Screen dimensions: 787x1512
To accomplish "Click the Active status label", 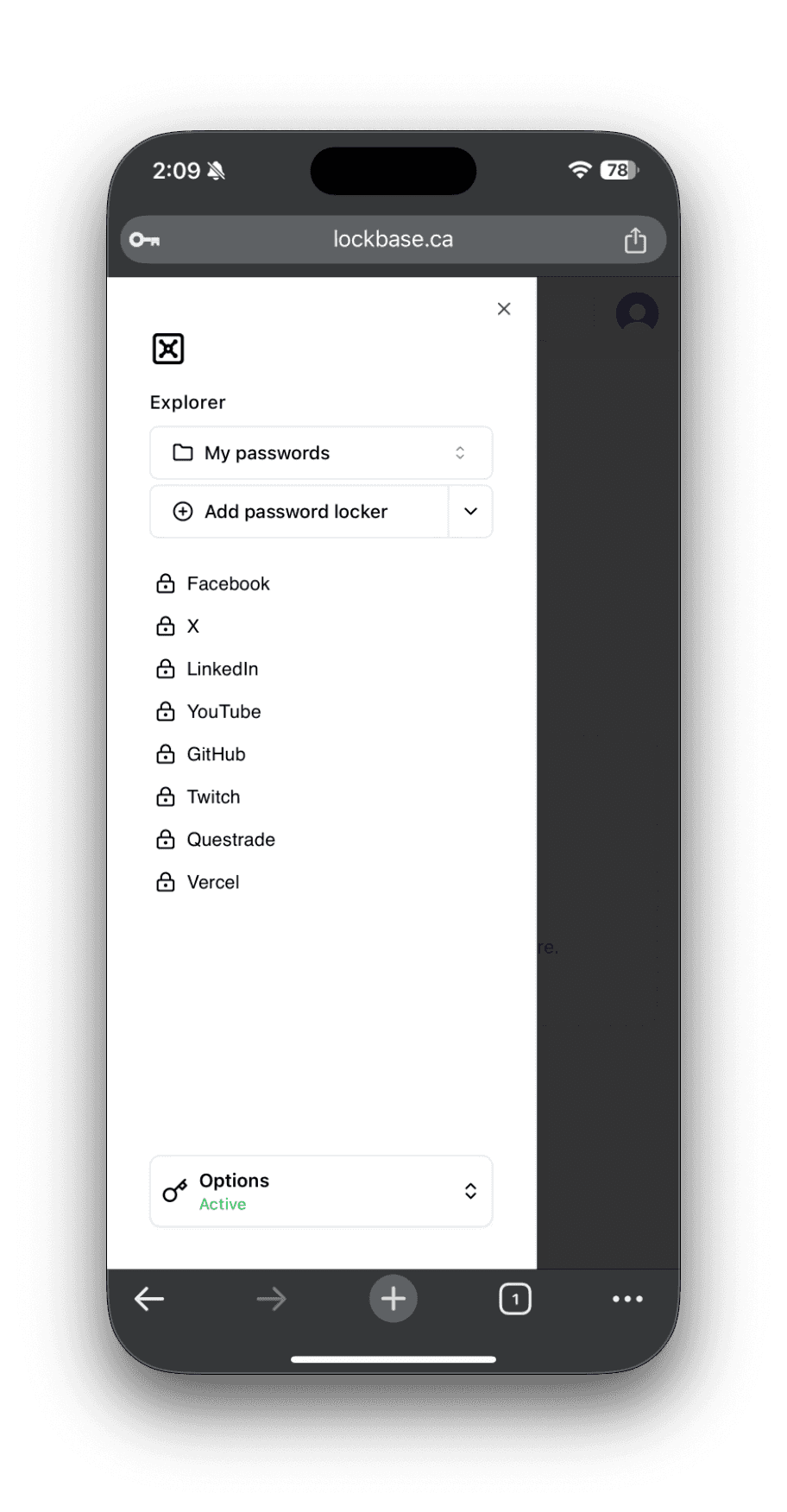I will click(x=222, y=1204).
